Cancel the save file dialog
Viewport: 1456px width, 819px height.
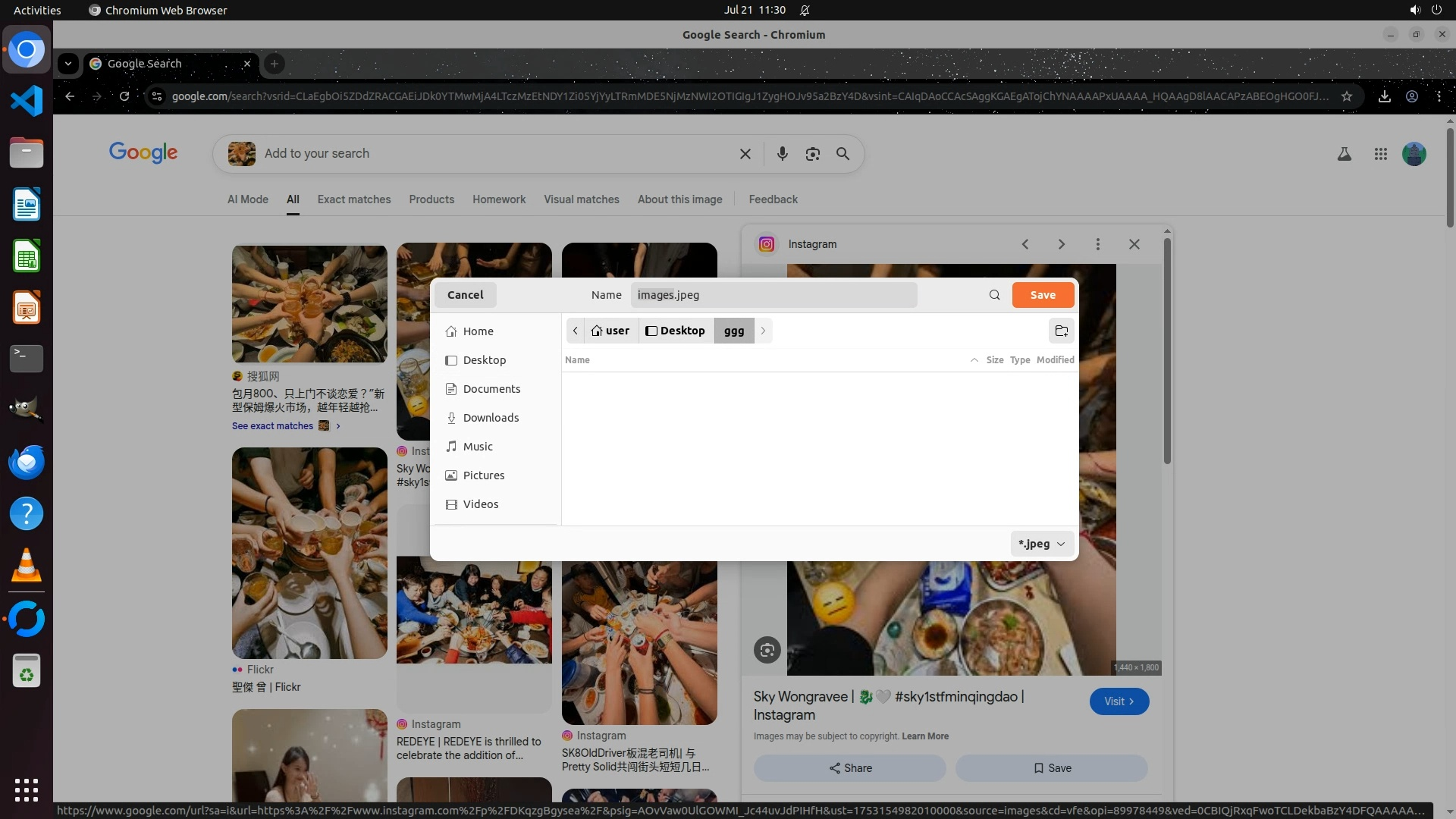pos(465,295)
